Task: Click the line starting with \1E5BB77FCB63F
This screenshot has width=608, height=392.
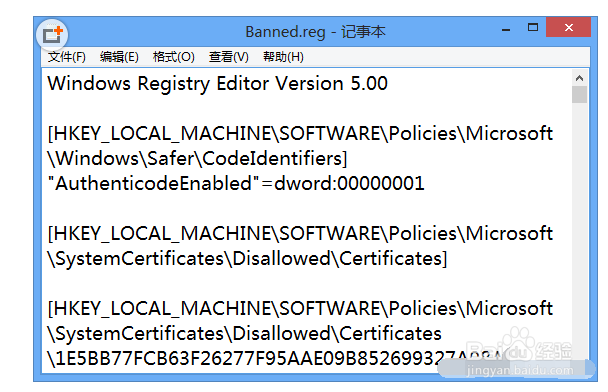Action: (x=275, y=358)
